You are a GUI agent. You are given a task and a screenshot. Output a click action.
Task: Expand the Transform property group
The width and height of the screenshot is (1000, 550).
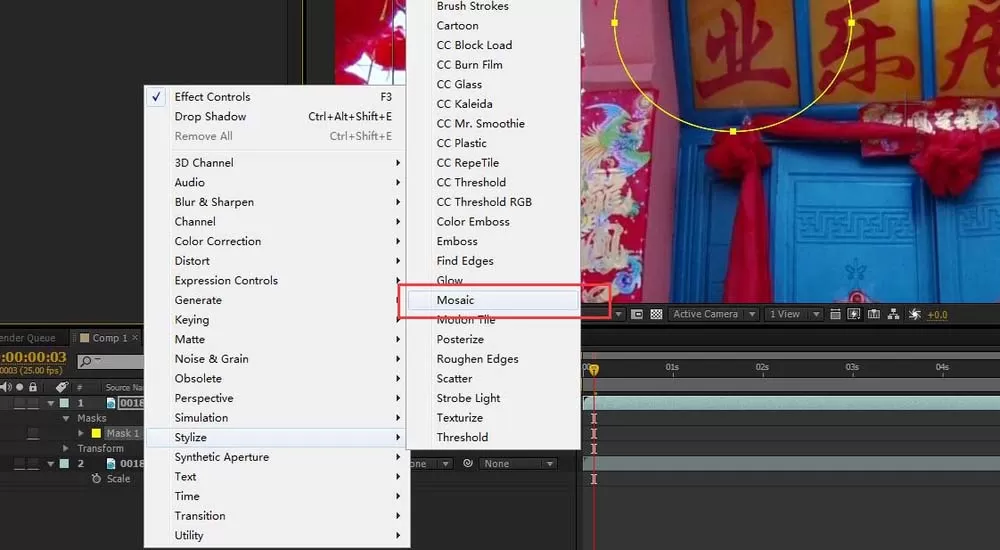click(x=66, y=448)
